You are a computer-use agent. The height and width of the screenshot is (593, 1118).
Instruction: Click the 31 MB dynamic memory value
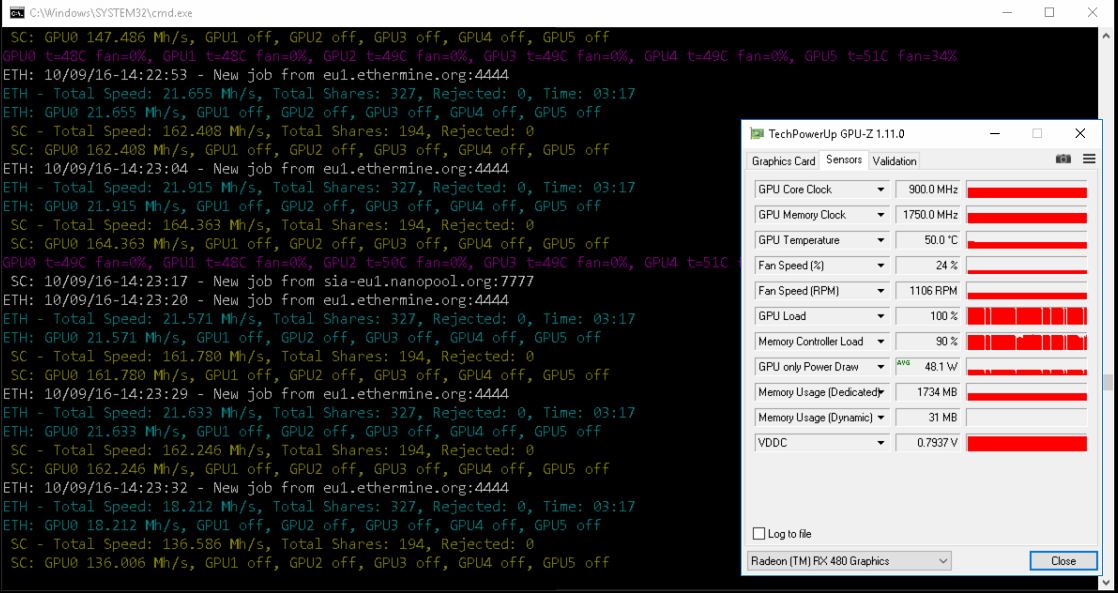coord(927,418)
